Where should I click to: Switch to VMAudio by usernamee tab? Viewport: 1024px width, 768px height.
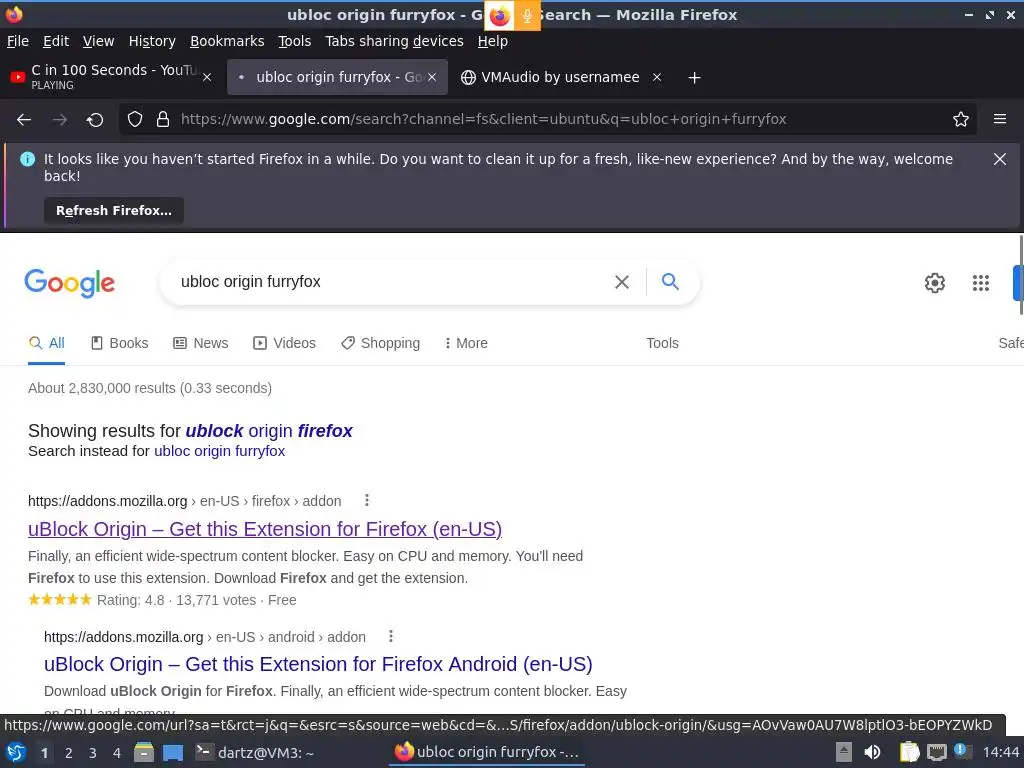click(x=560, y=77)
